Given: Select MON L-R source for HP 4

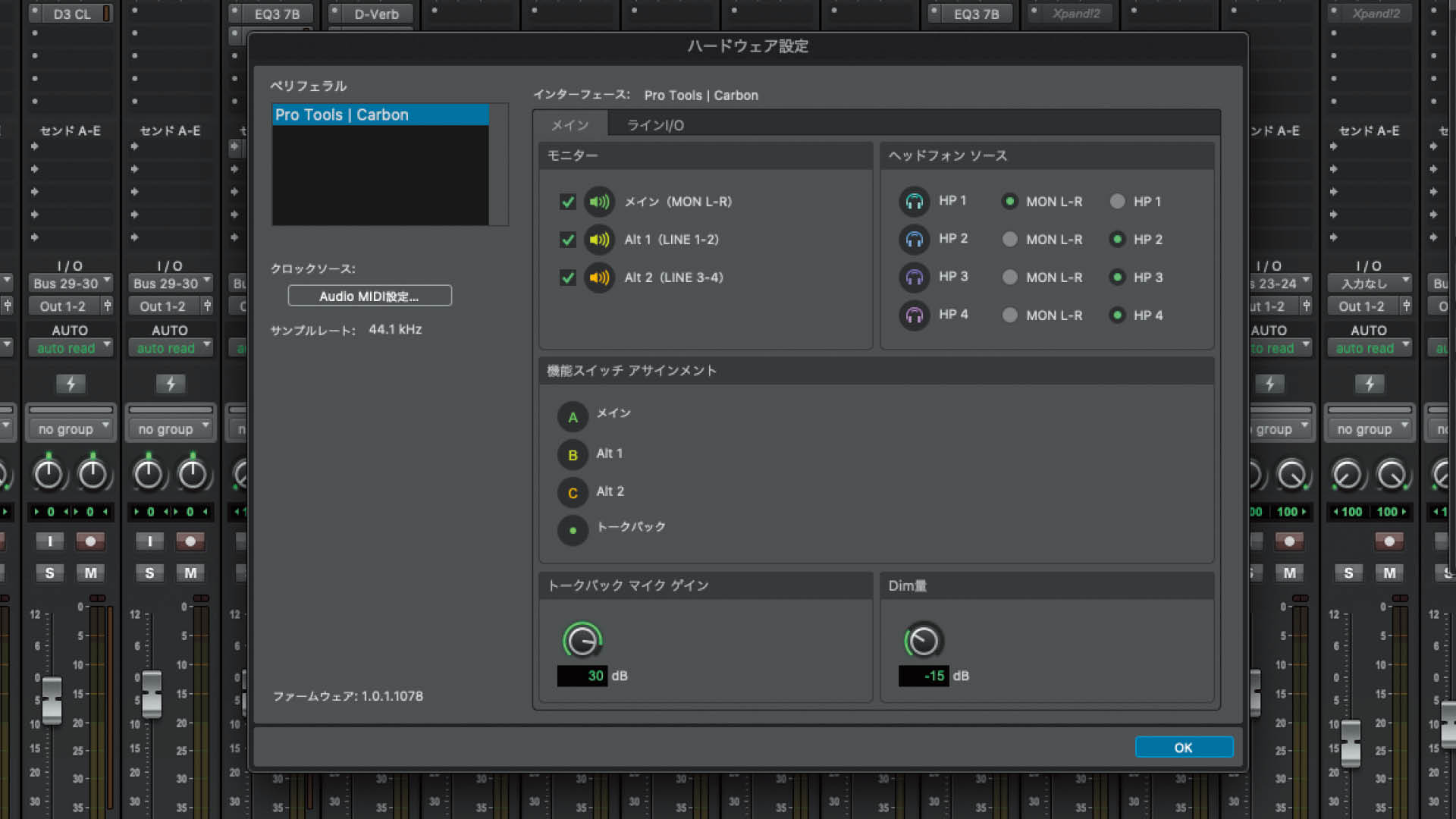Looking at the screenshot, I should click(1009, 315).
